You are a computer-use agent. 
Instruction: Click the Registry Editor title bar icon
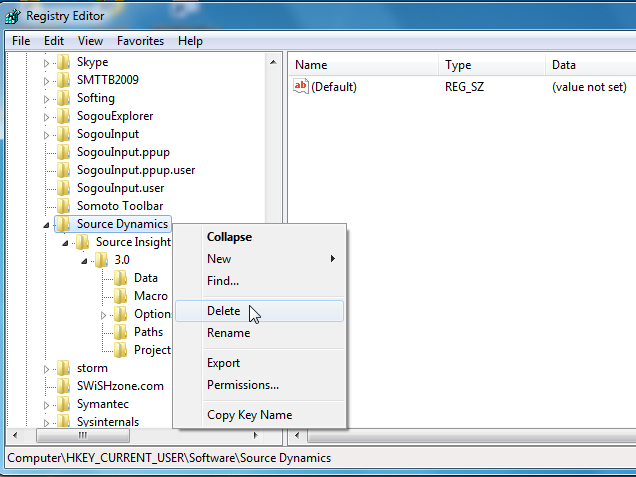click(x=13, y=16)
